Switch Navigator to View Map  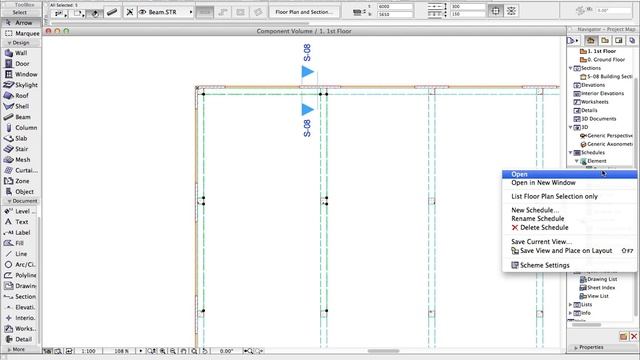(x=604, y=40)
